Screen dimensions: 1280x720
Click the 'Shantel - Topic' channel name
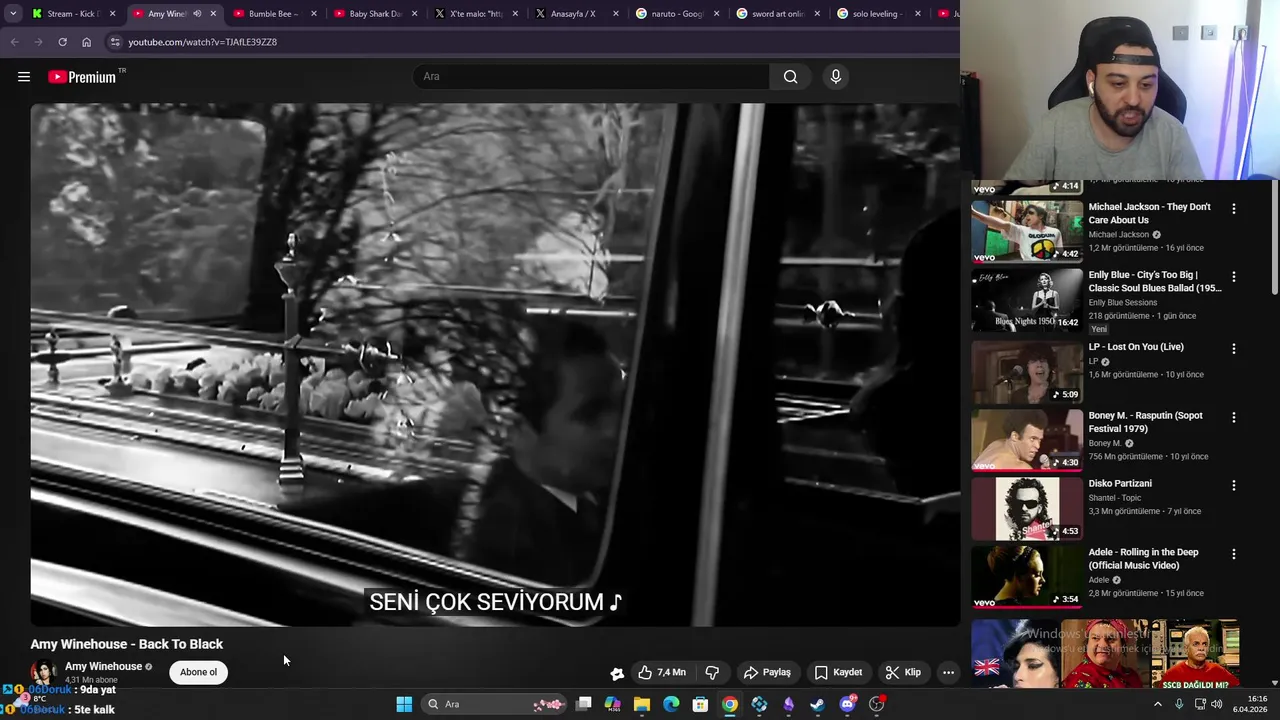click(1116, 498)
